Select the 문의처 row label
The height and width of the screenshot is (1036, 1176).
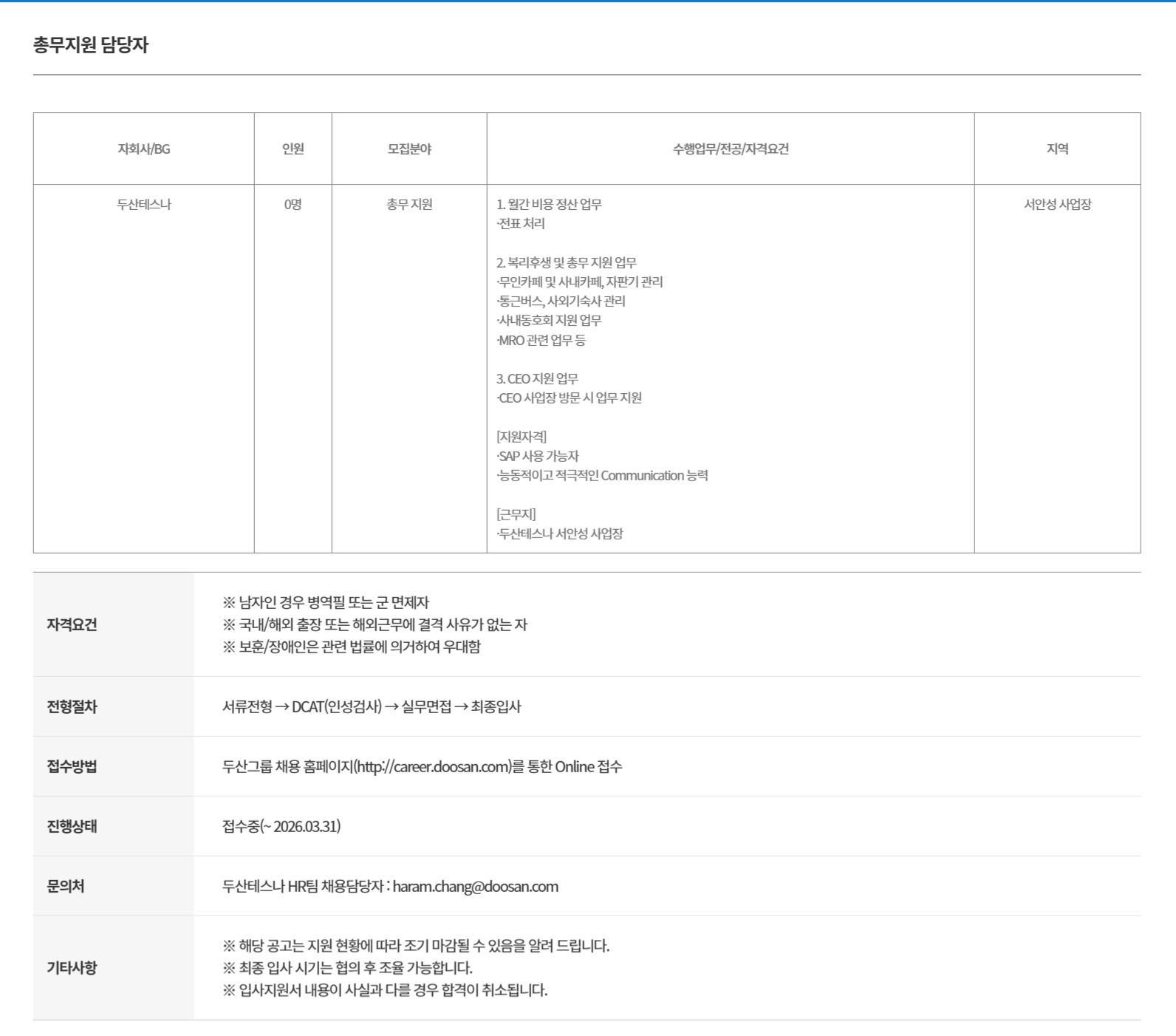point(66,887)
